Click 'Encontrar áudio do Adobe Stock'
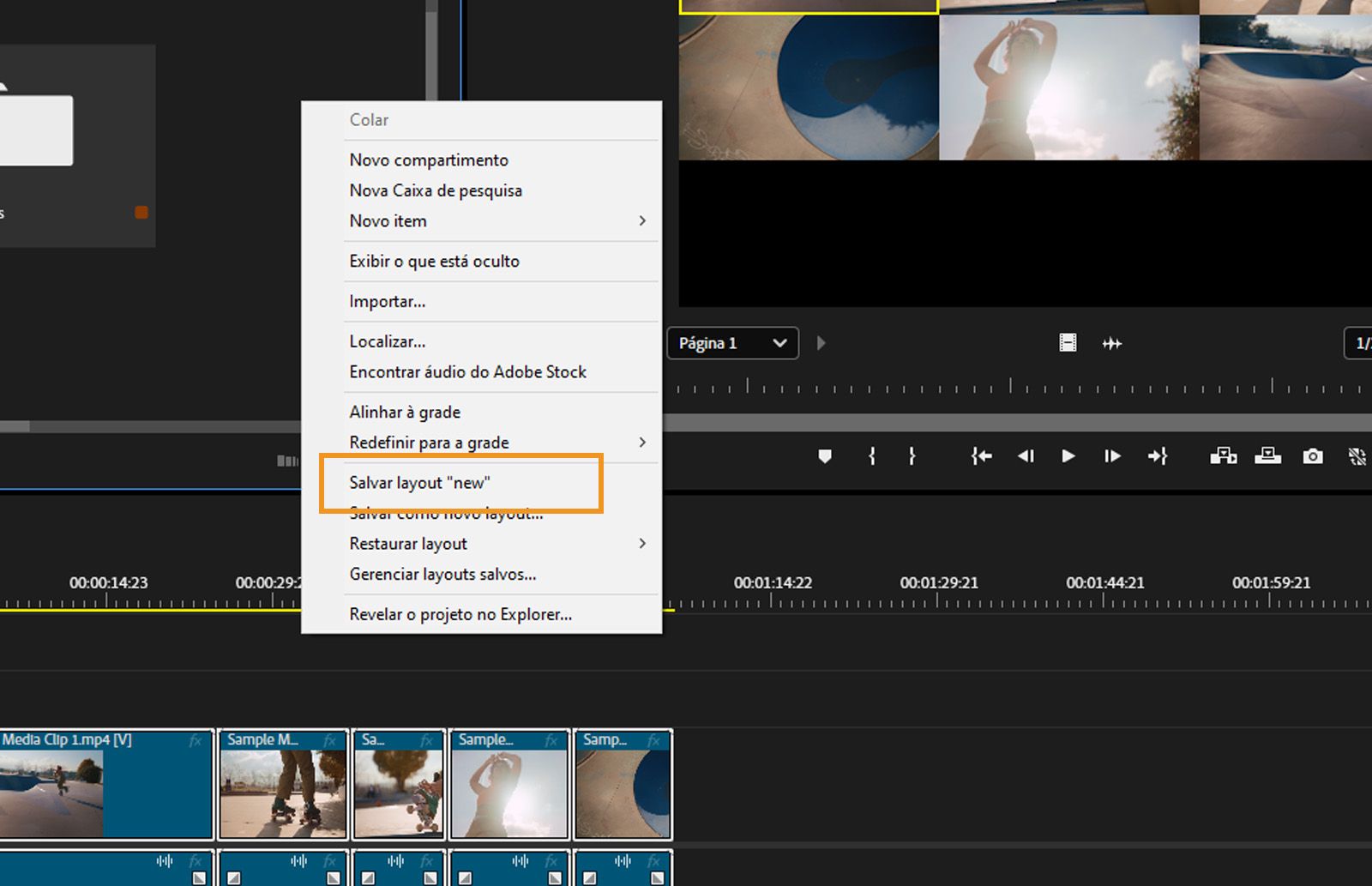 coord(467,371)
